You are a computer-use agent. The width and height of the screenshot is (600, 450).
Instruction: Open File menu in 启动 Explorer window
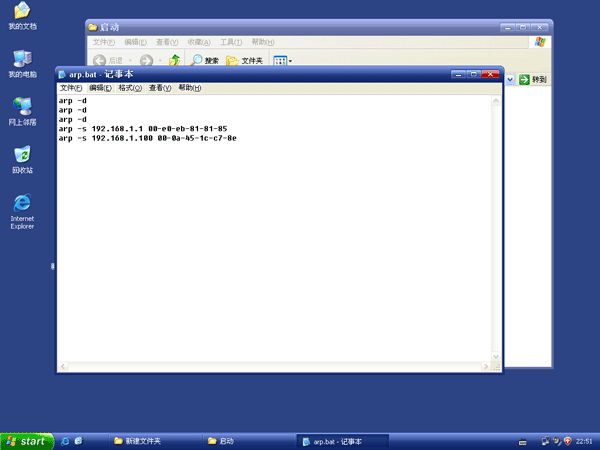[x=104, y=42]
